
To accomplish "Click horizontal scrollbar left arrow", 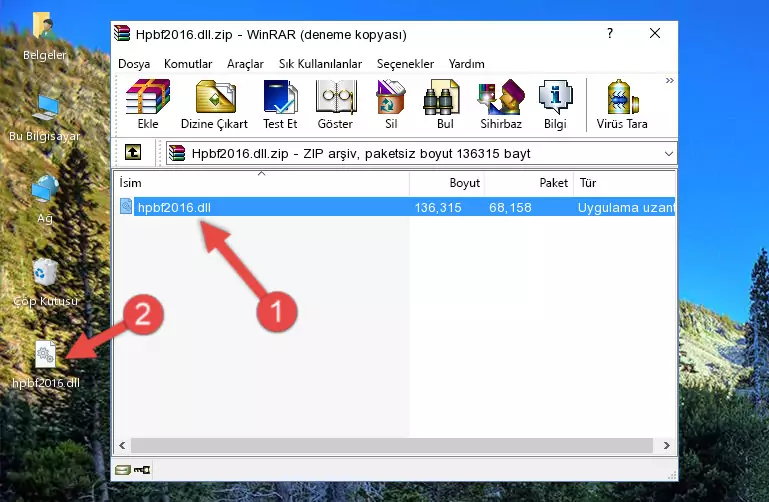I will pos(122,445).
